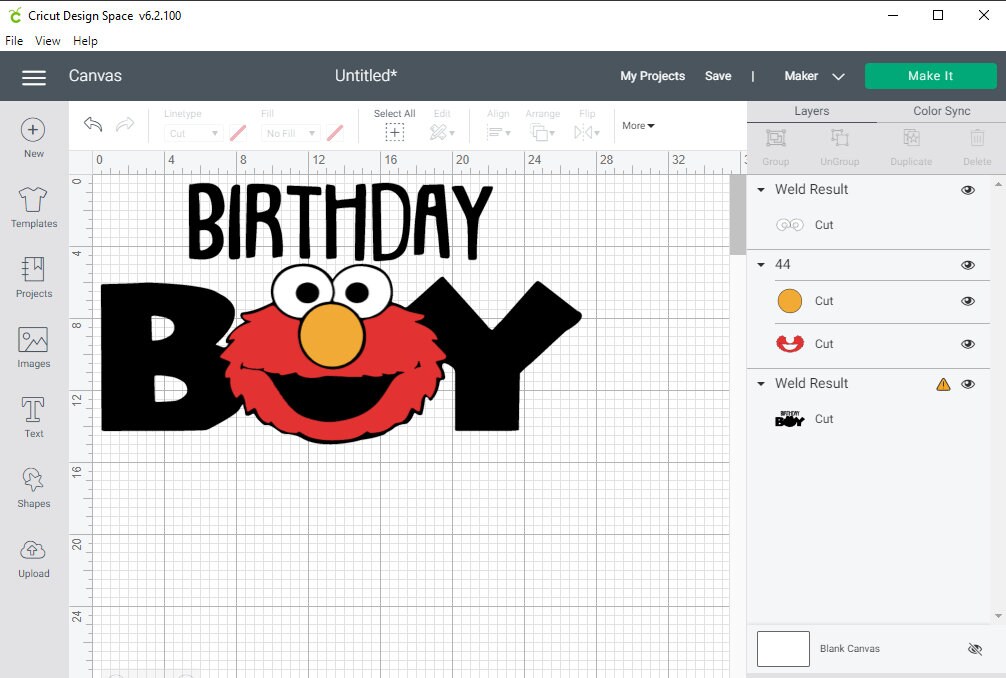Click the Linetype color swatch
Viewport: 1006px width, 678px height.
[x=238, y=133]
